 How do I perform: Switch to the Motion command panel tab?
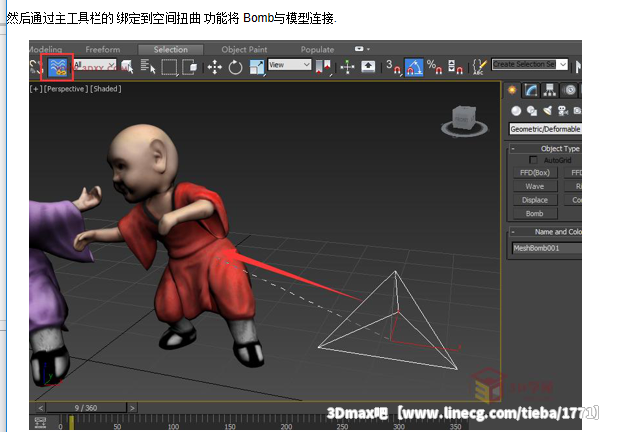(570, 90)
